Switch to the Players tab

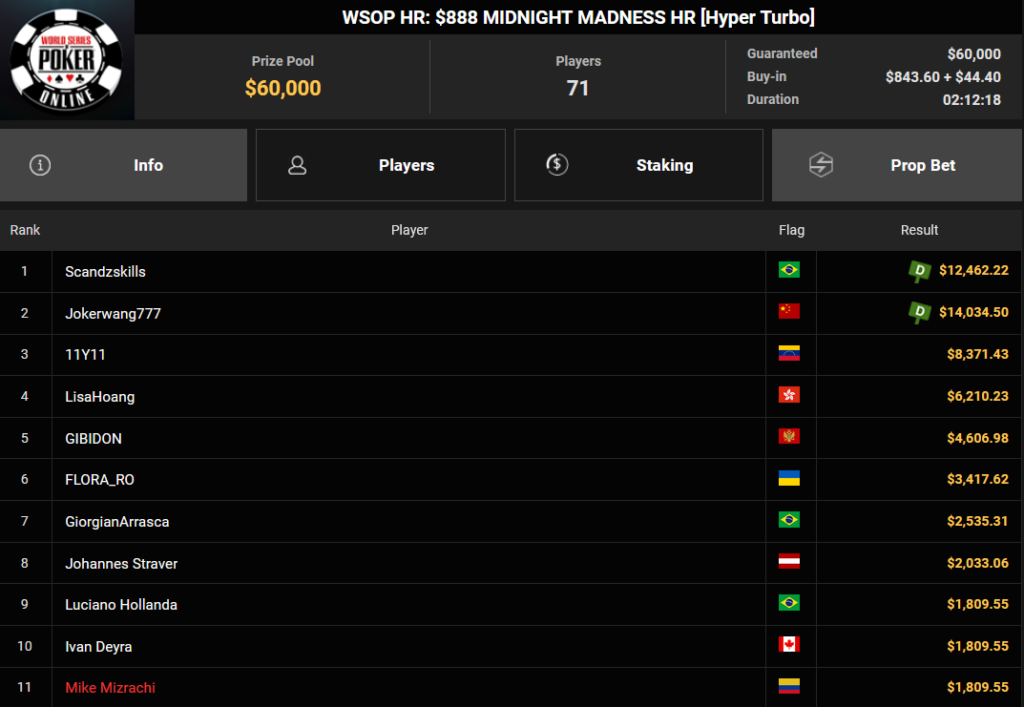pyautogui.click(x=381, y=165)
